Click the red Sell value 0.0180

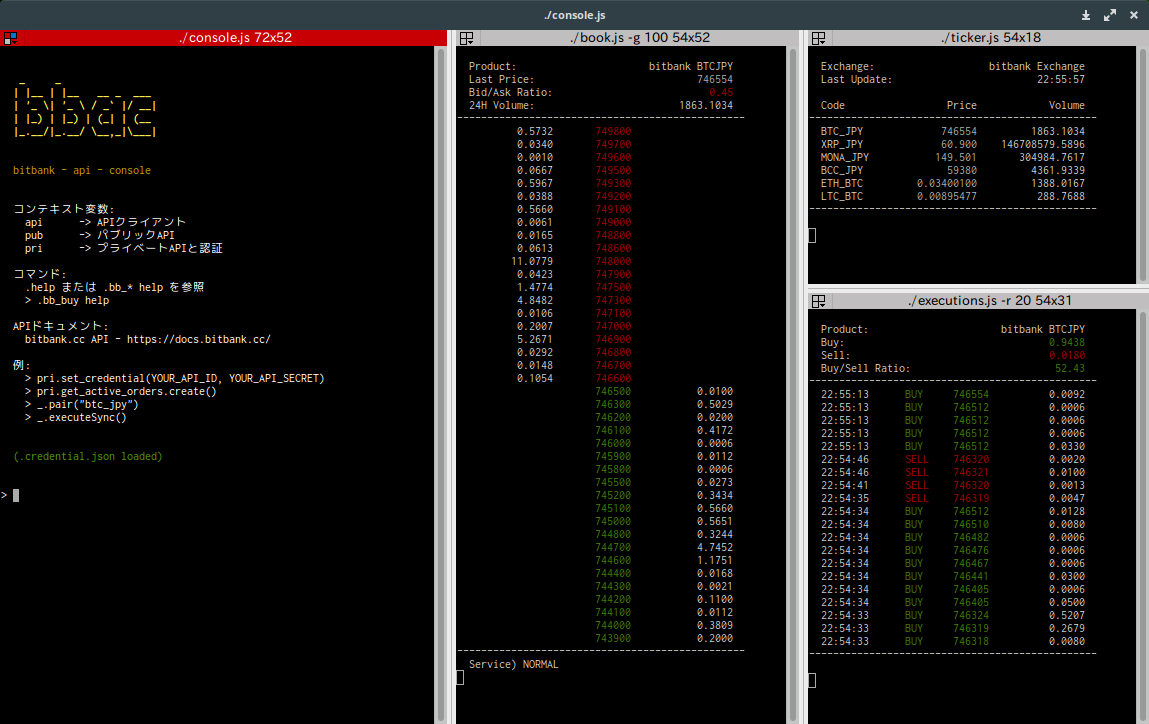(x=1067, y=355)
